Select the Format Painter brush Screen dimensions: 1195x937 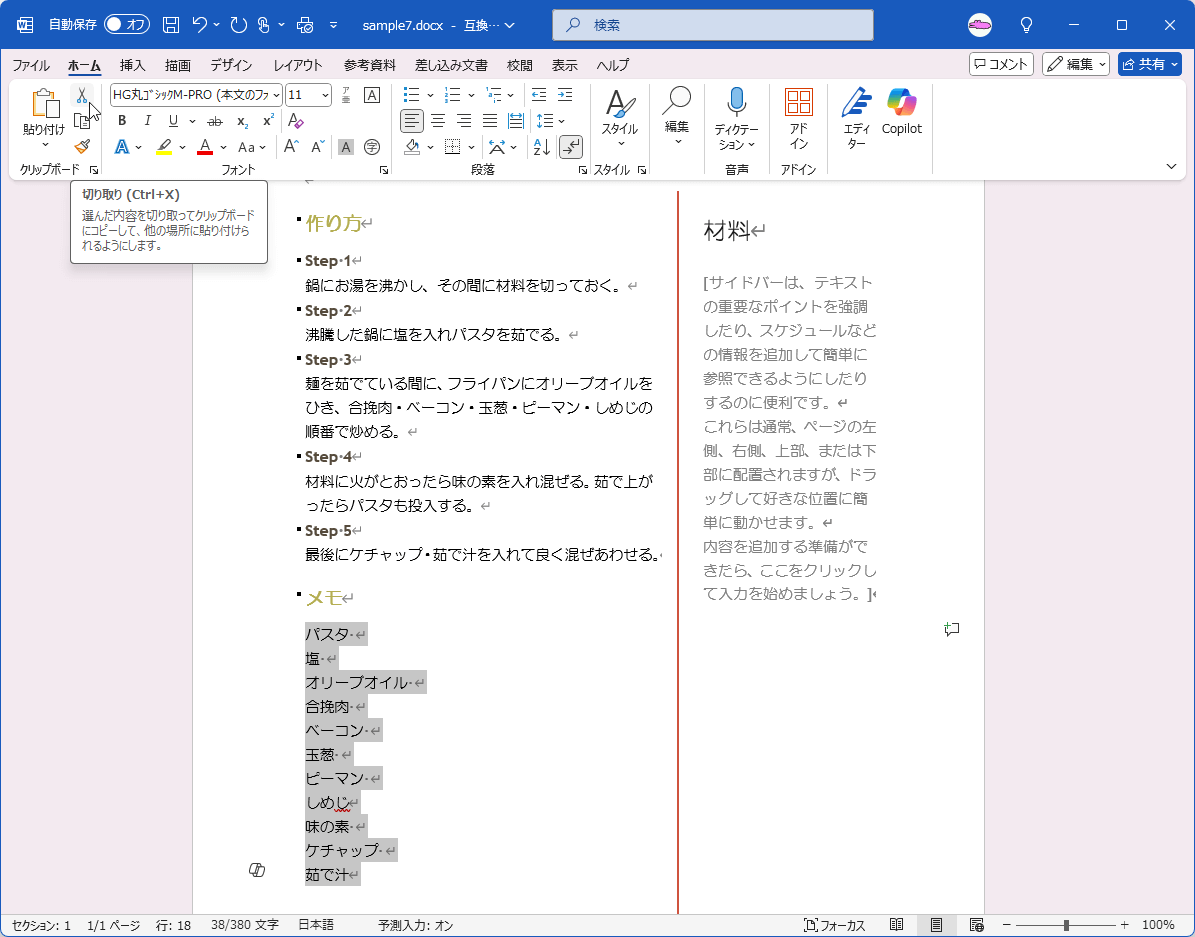click(x=82, y=146)
